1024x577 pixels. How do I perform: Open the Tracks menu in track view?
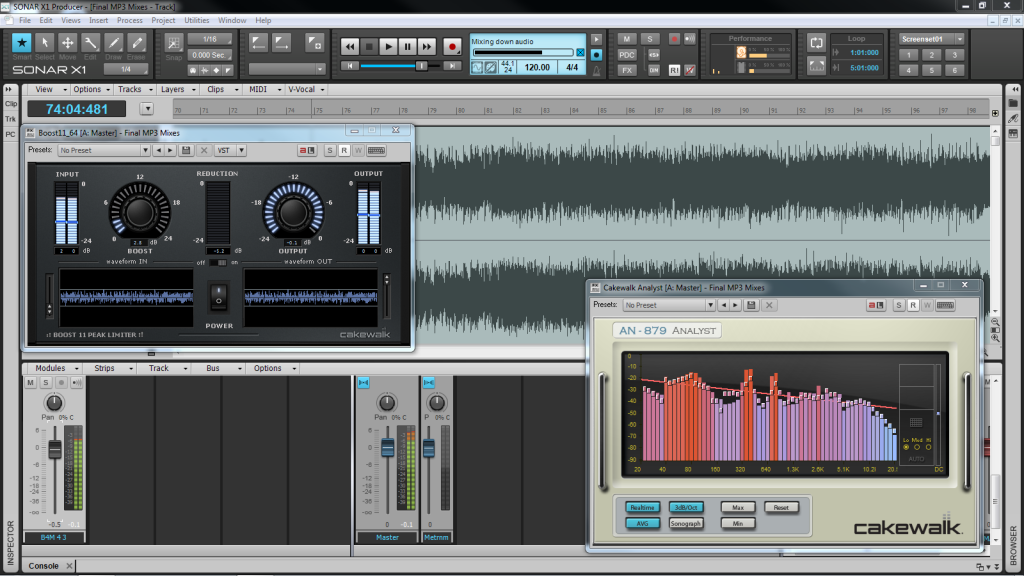coord(130,89)
